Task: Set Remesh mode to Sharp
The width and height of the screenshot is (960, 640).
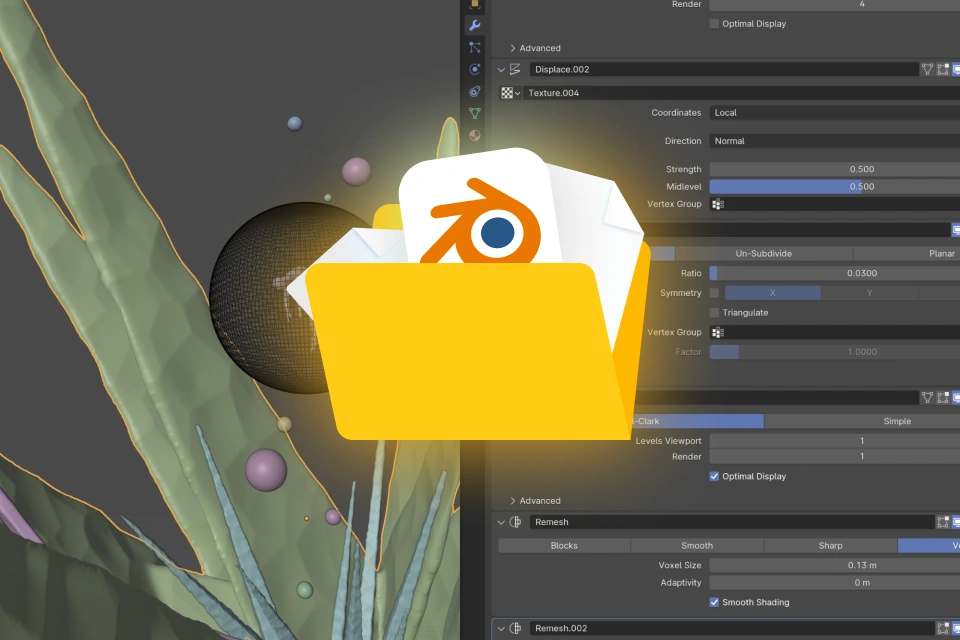Action: pos(830,546)
